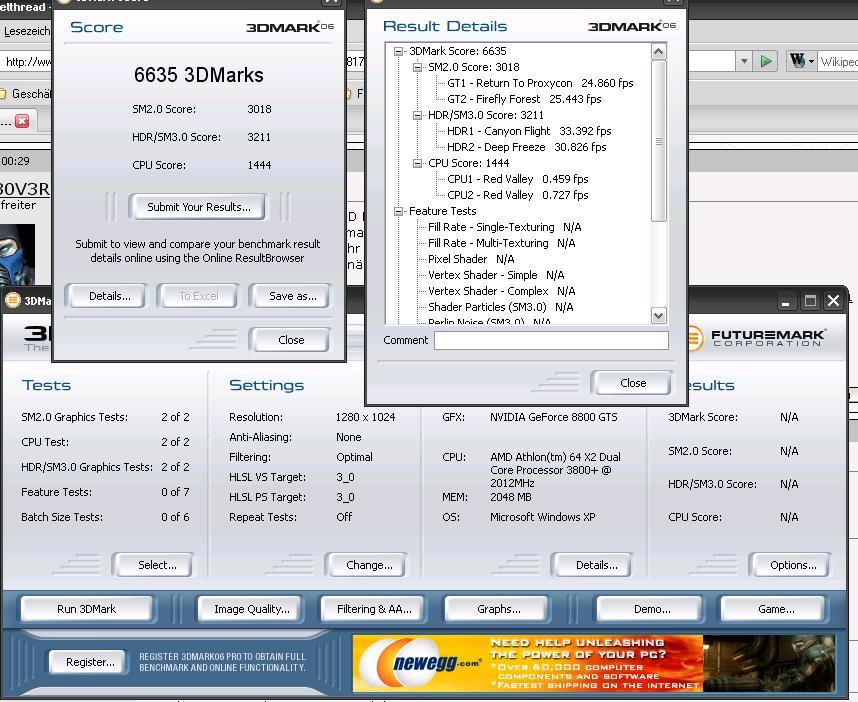Open Filtering & AA settings

373,609
